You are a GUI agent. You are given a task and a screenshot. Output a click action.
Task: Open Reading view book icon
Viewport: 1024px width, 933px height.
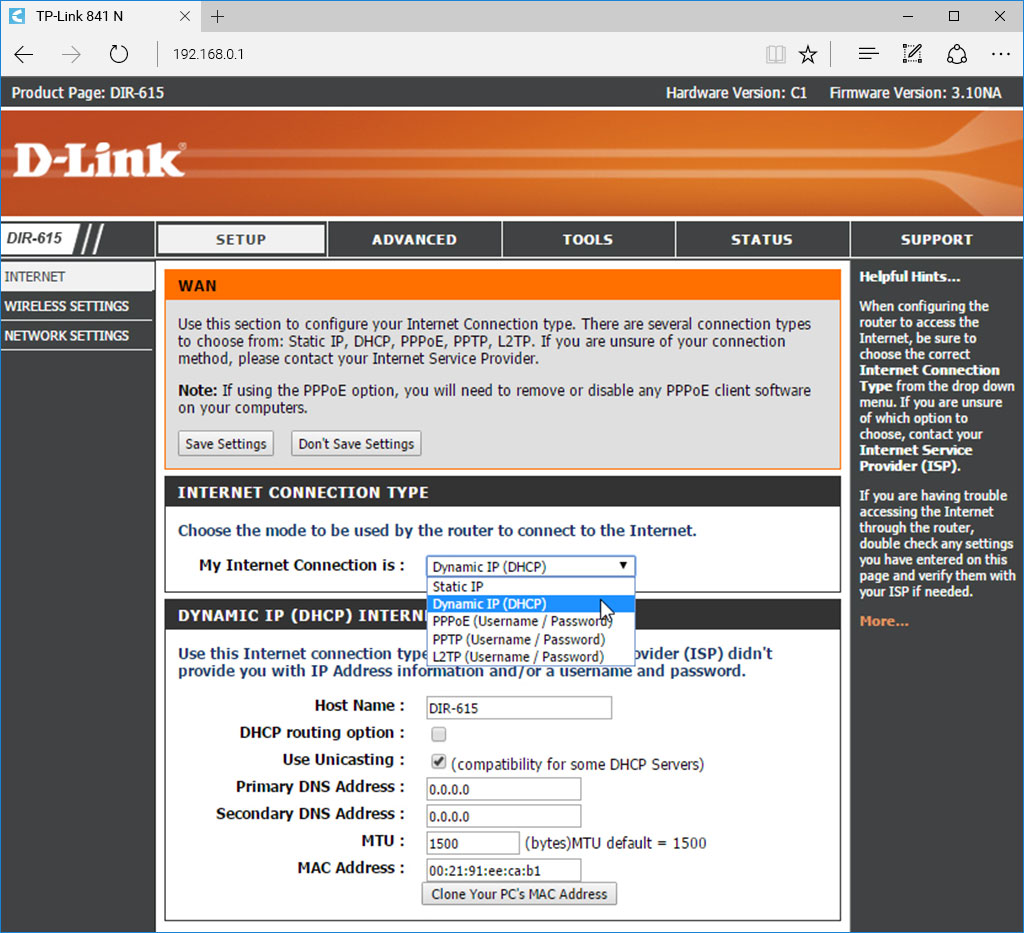775,54
